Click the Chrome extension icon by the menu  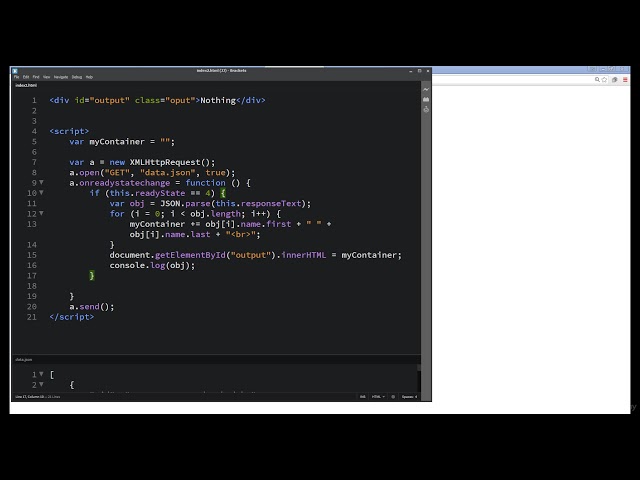[x=615, y=80]
